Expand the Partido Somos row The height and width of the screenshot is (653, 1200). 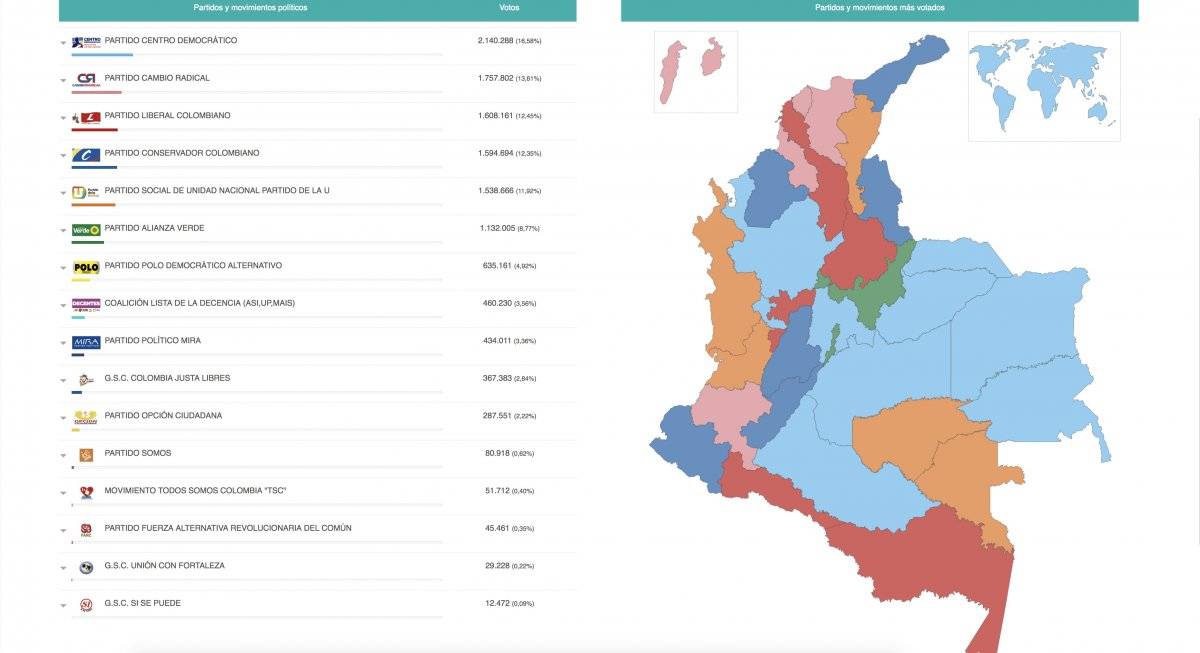(63, 455)
